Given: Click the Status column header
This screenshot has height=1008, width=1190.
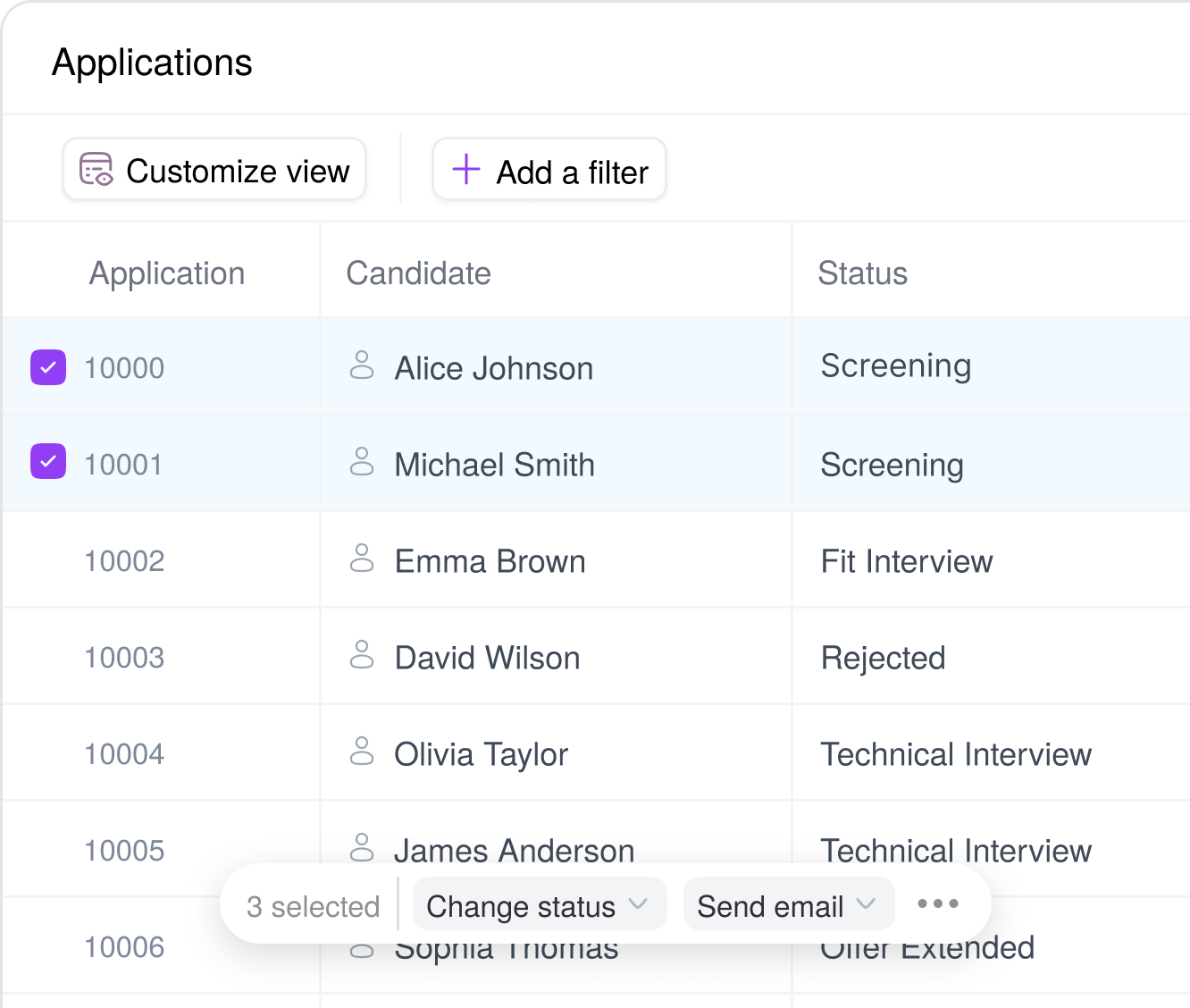Looking at the screenshot, I should [862, 273].
